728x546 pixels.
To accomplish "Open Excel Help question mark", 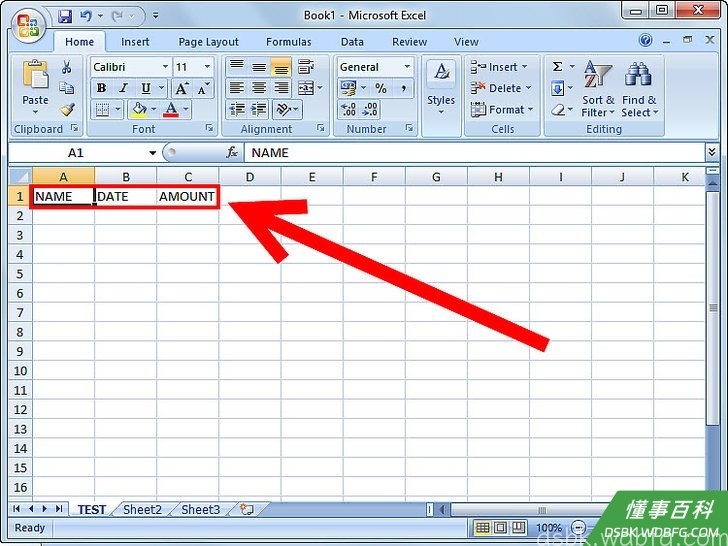I will coord(645,40).
